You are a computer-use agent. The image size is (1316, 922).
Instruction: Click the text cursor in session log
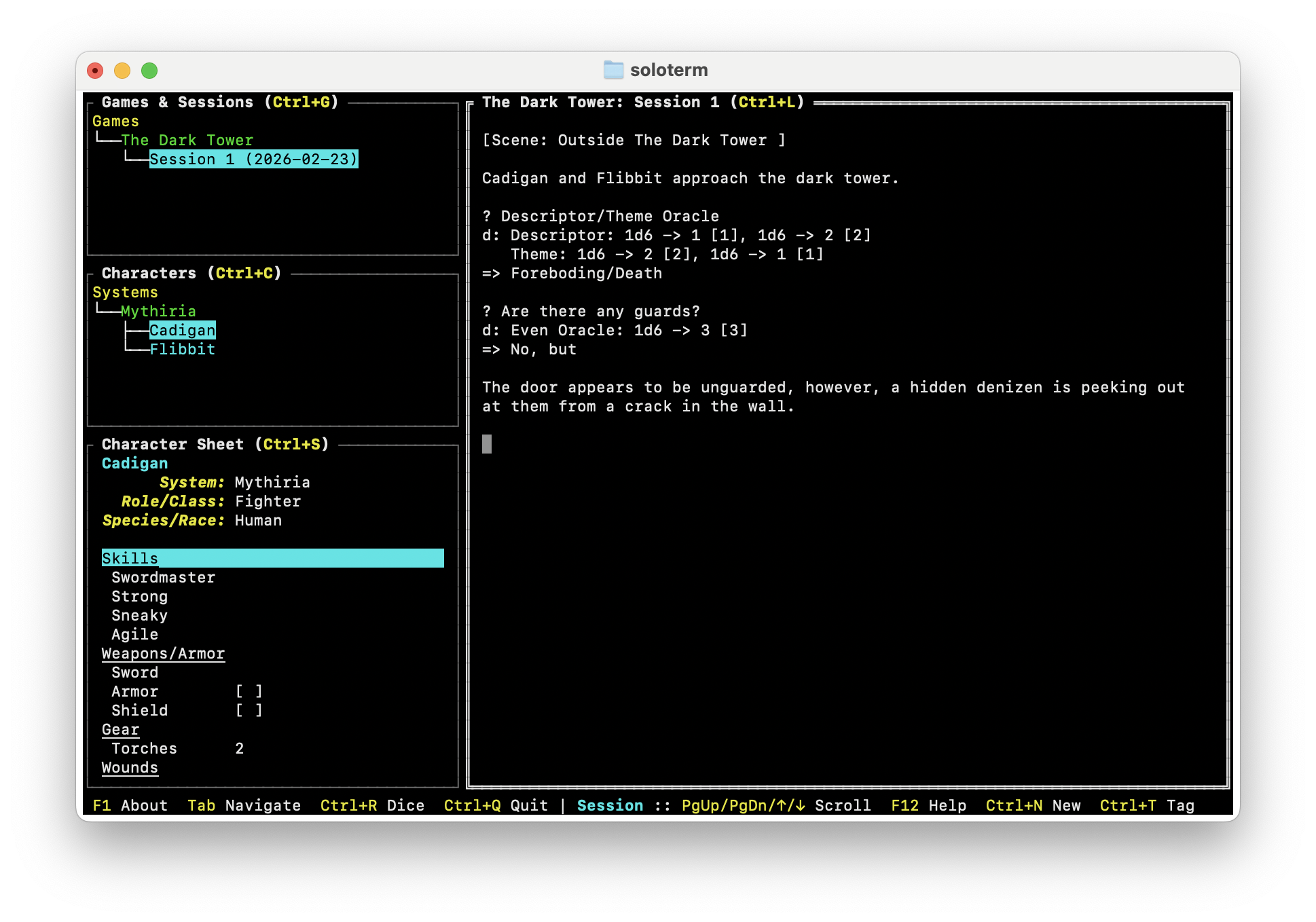(487, 444)
